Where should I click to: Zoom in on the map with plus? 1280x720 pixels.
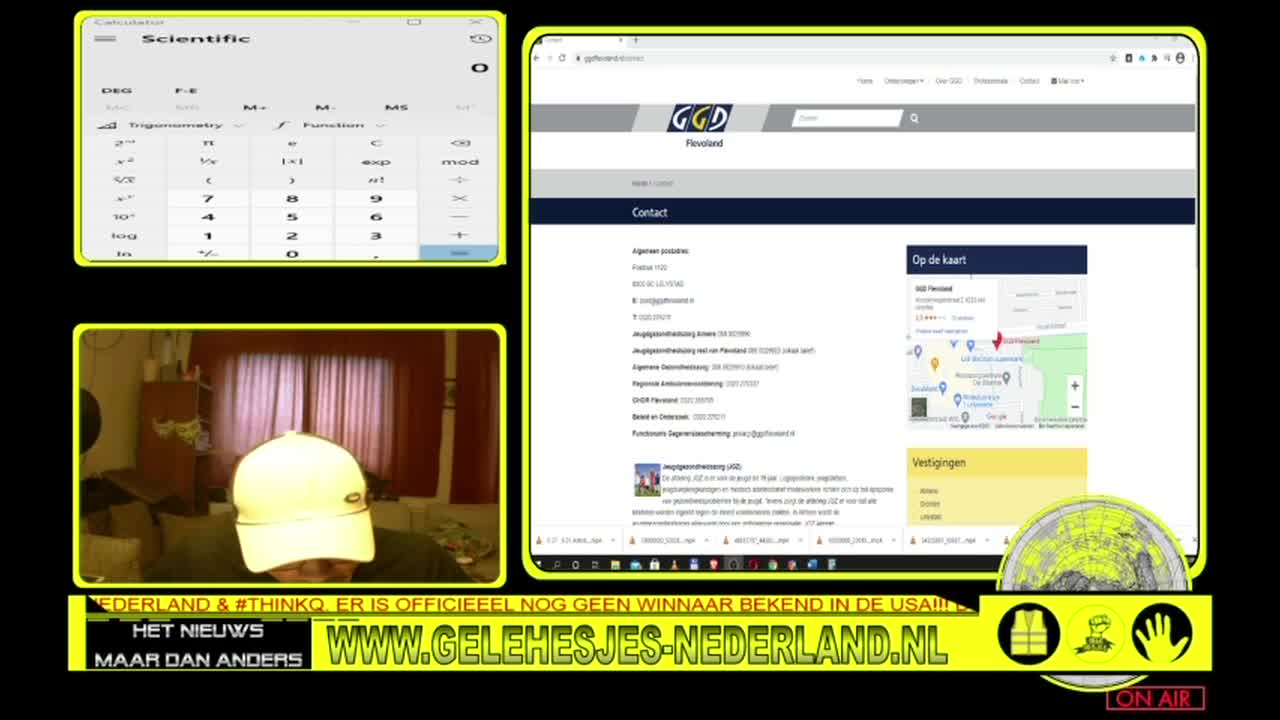click(x=1075, y=386)
